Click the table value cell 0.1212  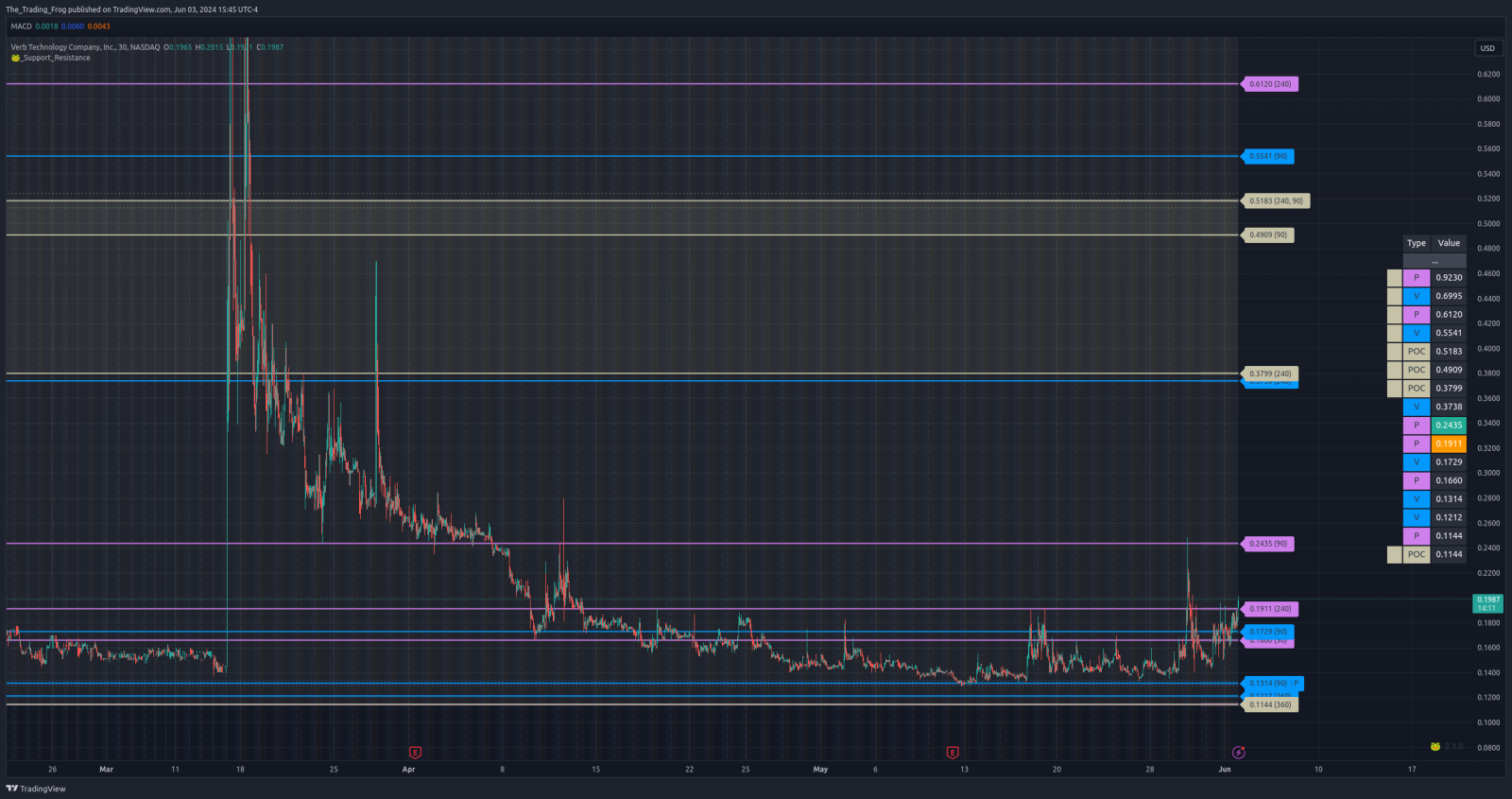click(1449, 517)
